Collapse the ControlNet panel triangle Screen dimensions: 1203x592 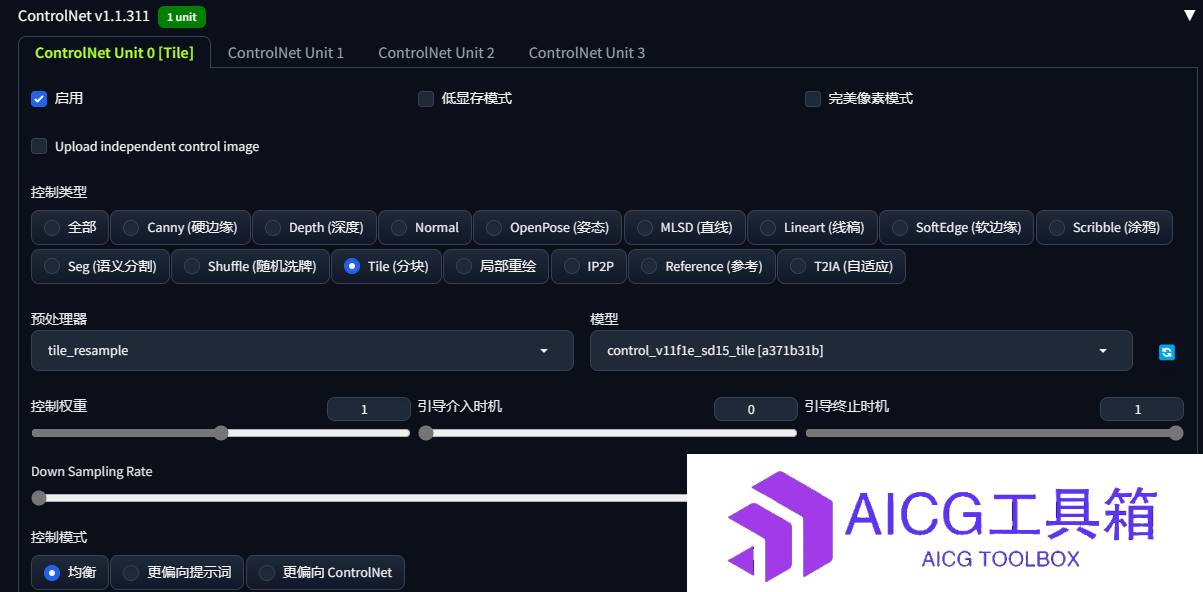click(1189, 16)
